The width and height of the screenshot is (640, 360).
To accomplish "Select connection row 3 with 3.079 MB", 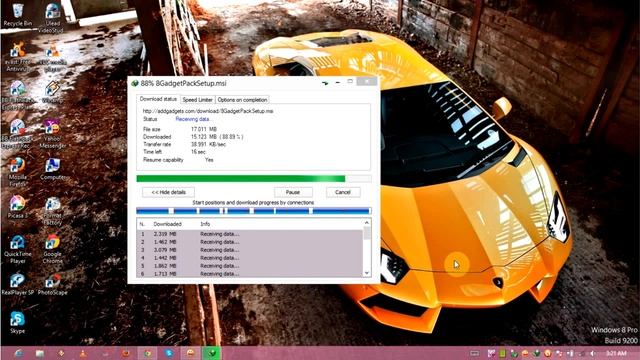I will point(249,250).
